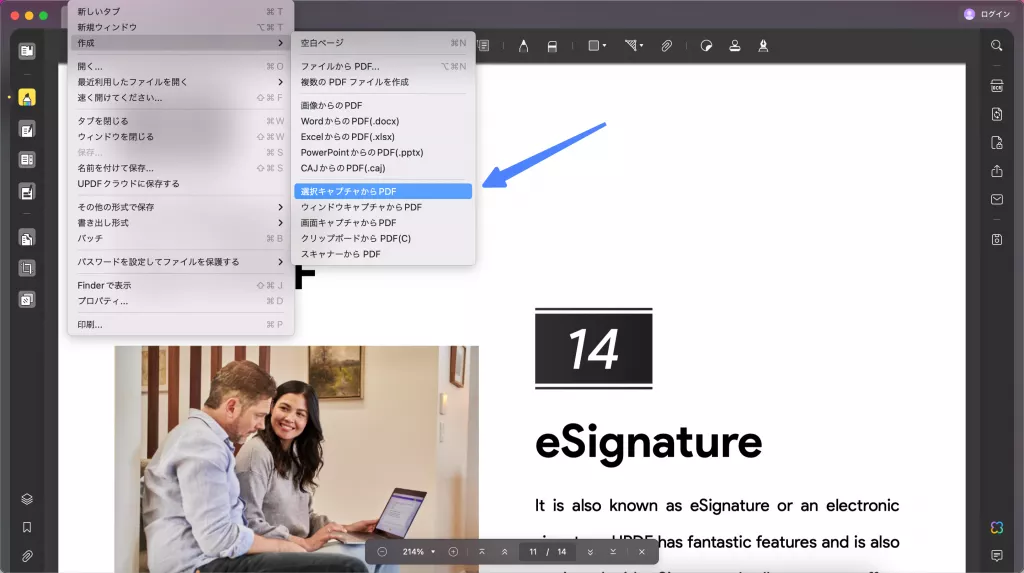Click the zoom in plus button
The image size is (1024, 573).
[453, 552]
